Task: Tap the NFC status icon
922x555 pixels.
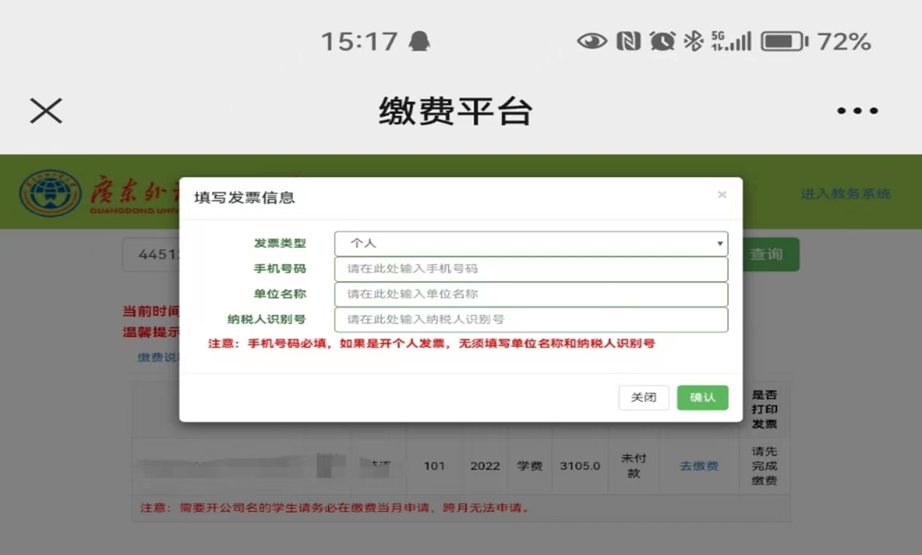Action: (628, 41)
